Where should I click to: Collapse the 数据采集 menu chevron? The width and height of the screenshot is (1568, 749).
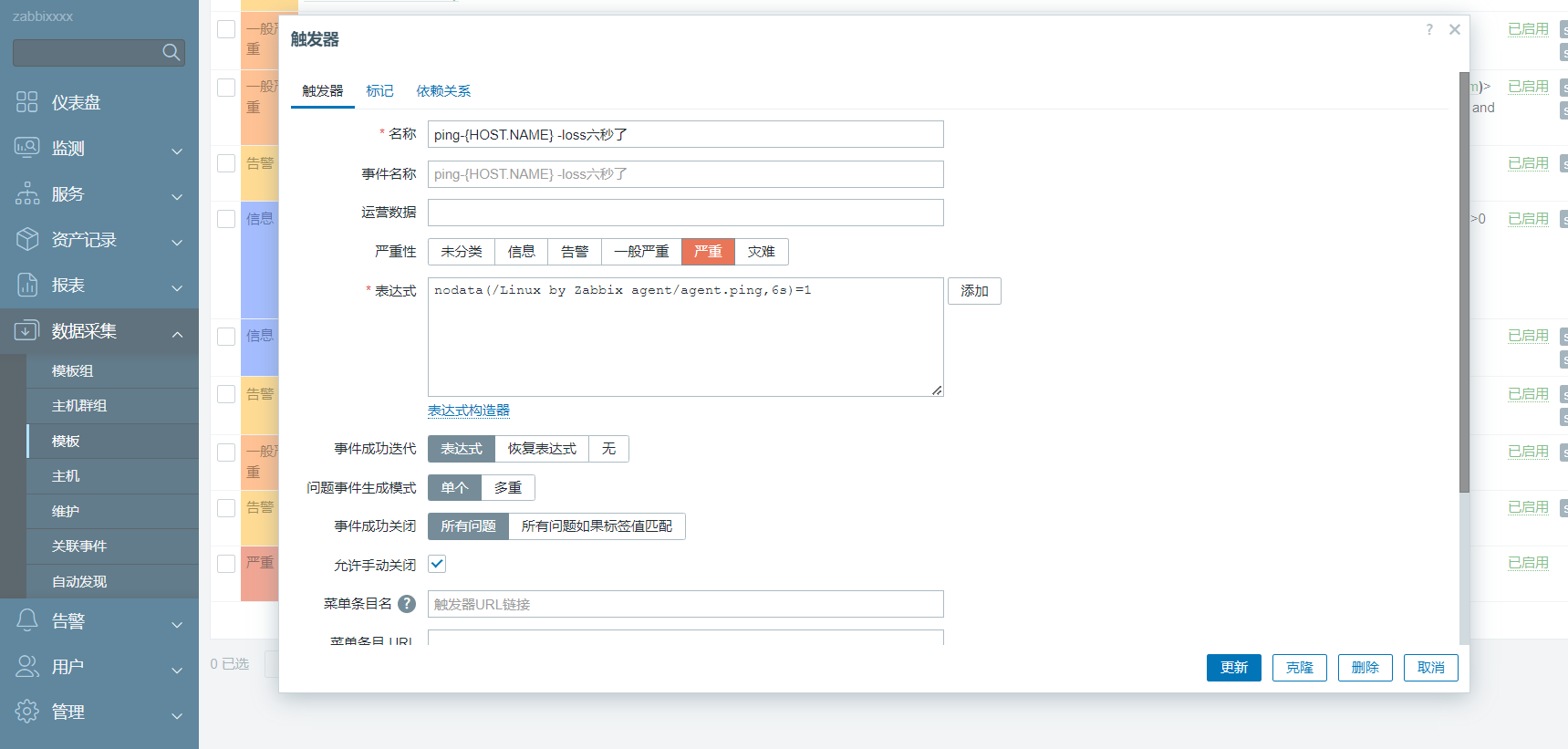pyautogui.click(x=177, y=334)
